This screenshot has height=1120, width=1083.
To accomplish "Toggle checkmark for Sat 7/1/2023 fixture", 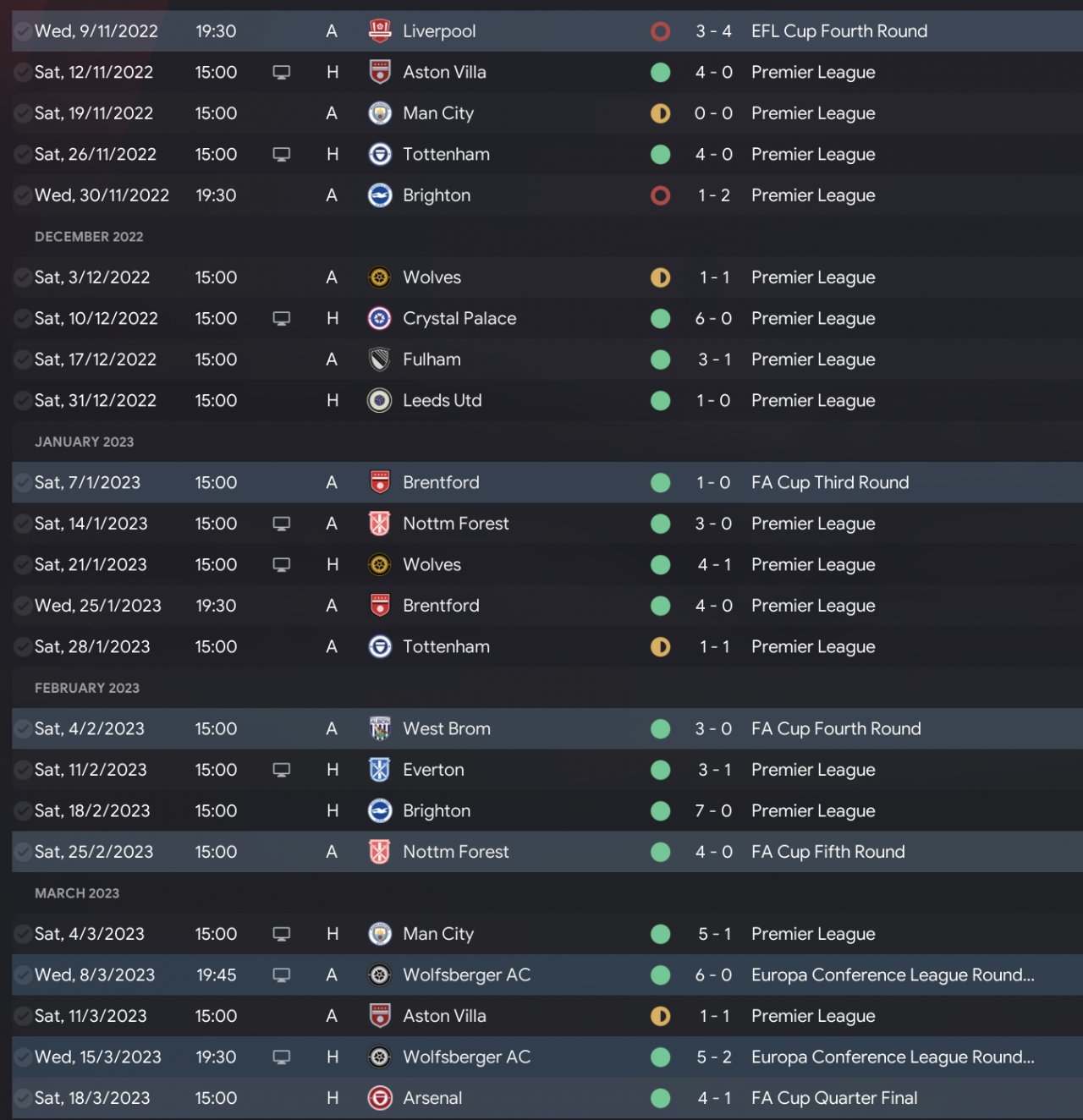I will 23,483.
